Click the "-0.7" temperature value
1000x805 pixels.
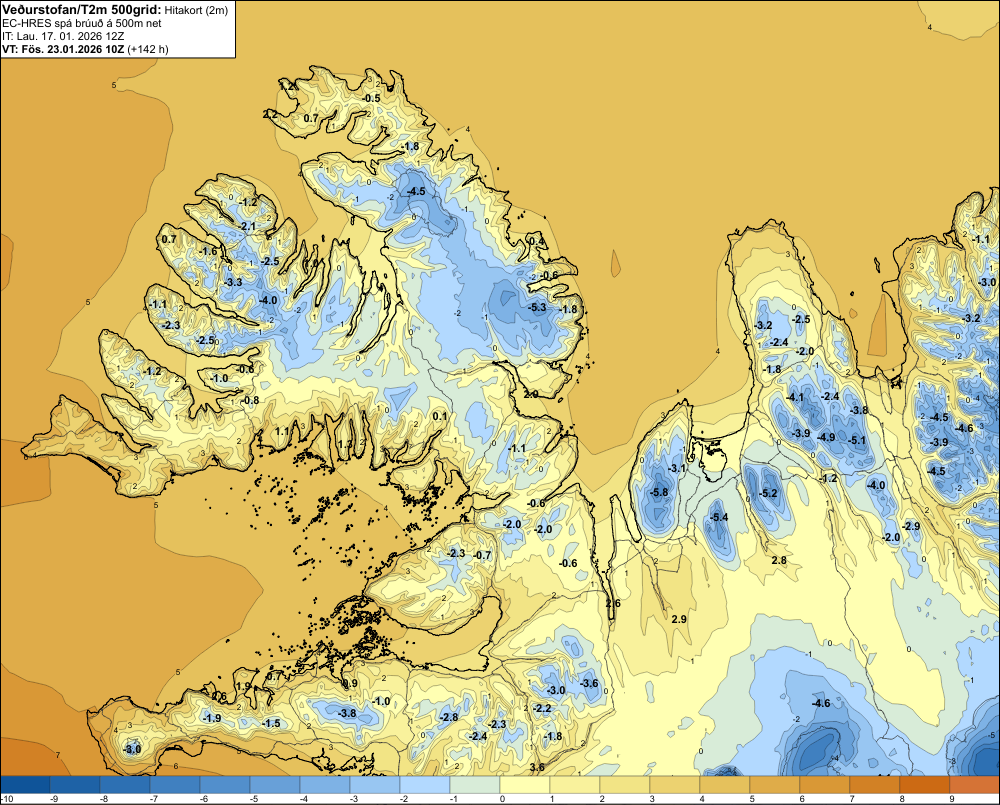pos(483,555)
